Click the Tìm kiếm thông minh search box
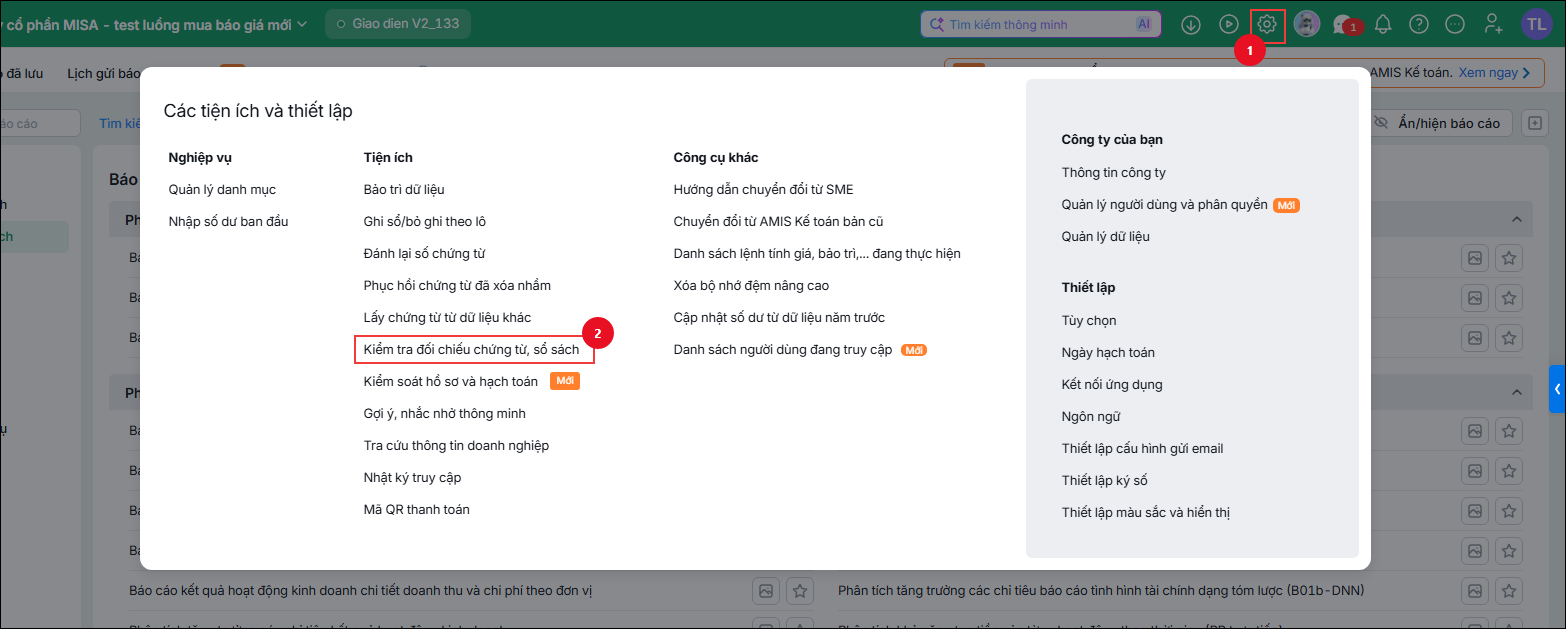Screen dimensions: 1566x629 1040,24
